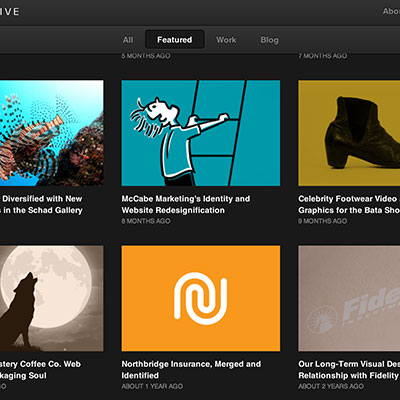400x400 pixels.
Task: Click '7 MONTHS AGO' timestamp near top
Action: 323,56
